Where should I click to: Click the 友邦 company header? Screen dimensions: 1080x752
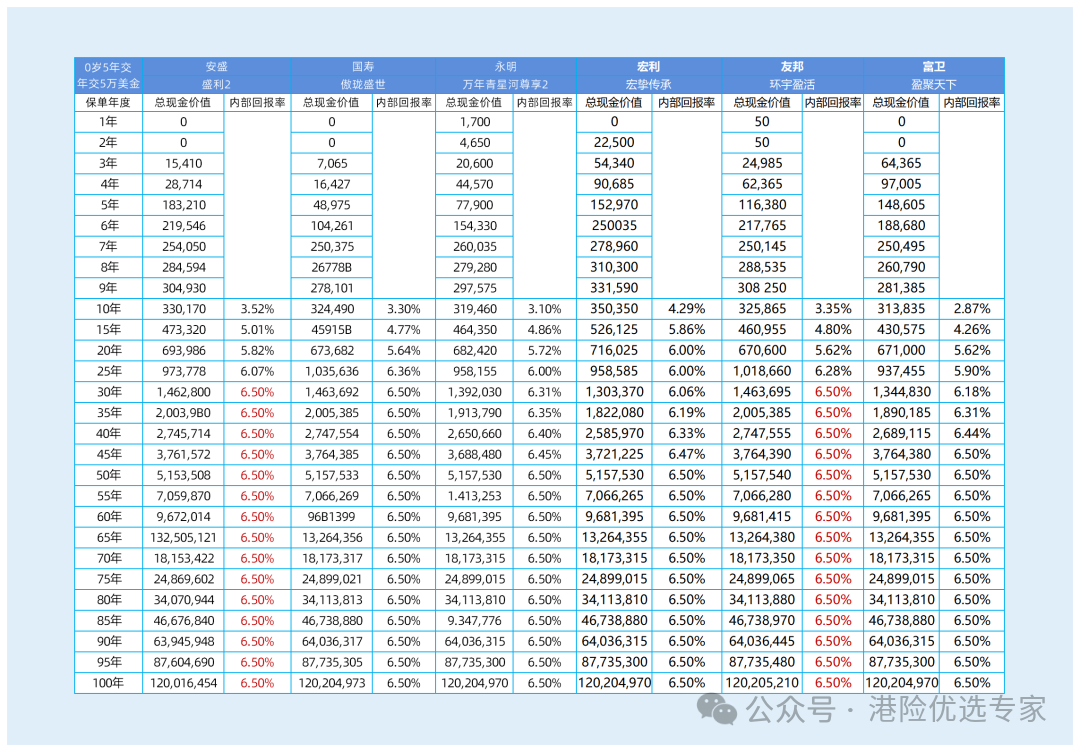click(792, 67)
